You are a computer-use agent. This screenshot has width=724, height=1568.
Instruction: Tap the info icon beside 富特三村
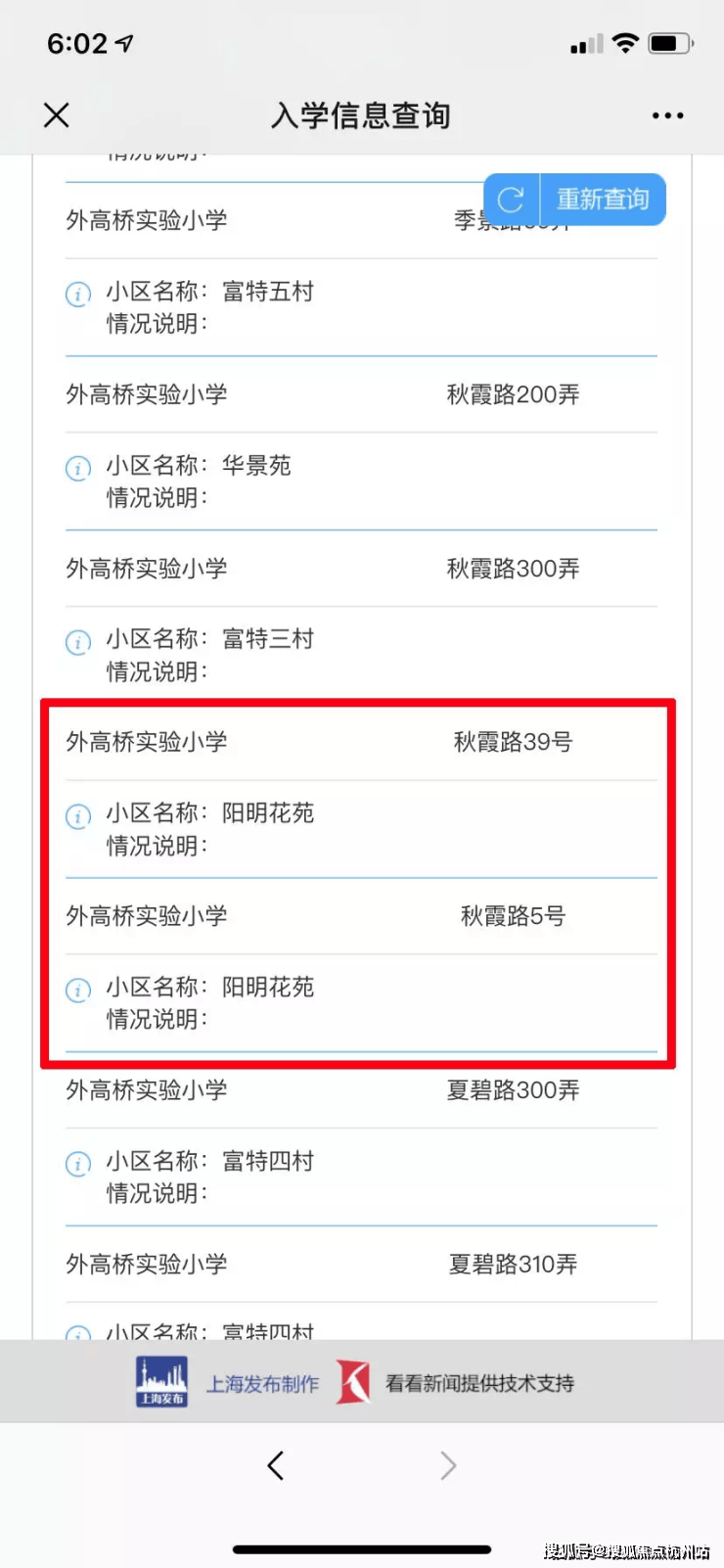click(x=77, y=642)
